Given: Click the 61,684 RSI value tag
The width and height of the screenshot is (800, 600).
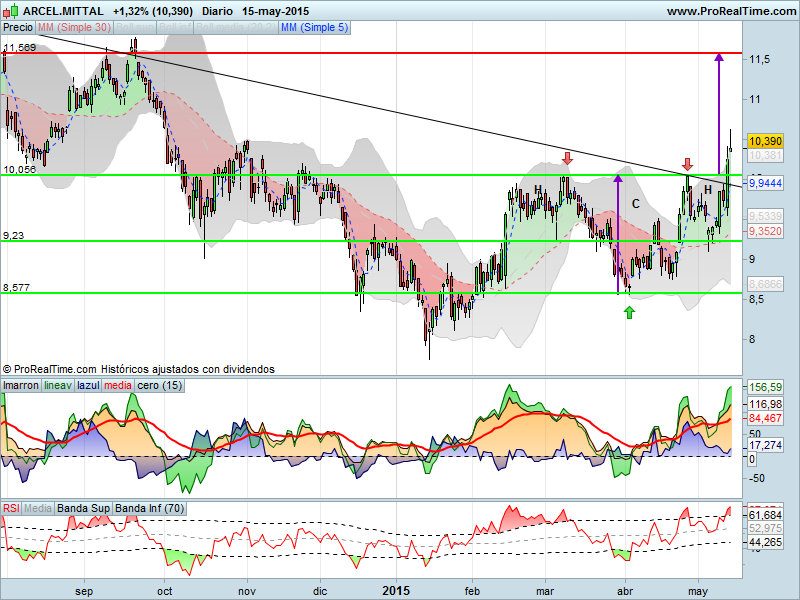Looking at the screenshot, I should point(765,515).
